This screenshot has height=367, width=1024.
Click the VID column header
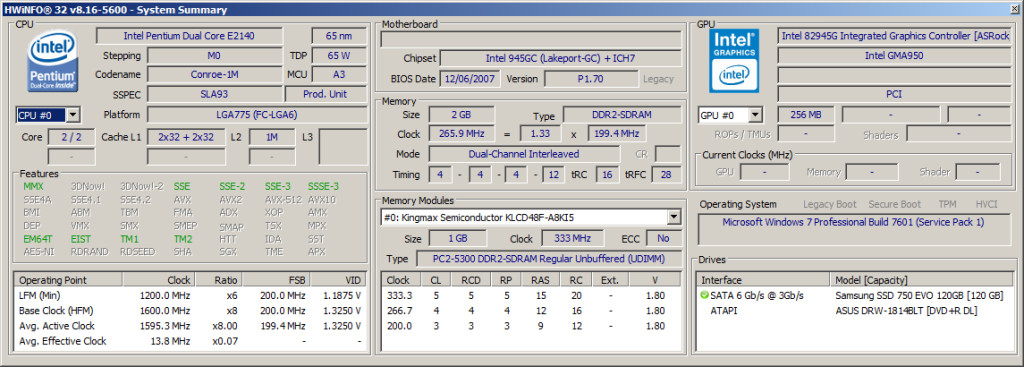(338, 280)
